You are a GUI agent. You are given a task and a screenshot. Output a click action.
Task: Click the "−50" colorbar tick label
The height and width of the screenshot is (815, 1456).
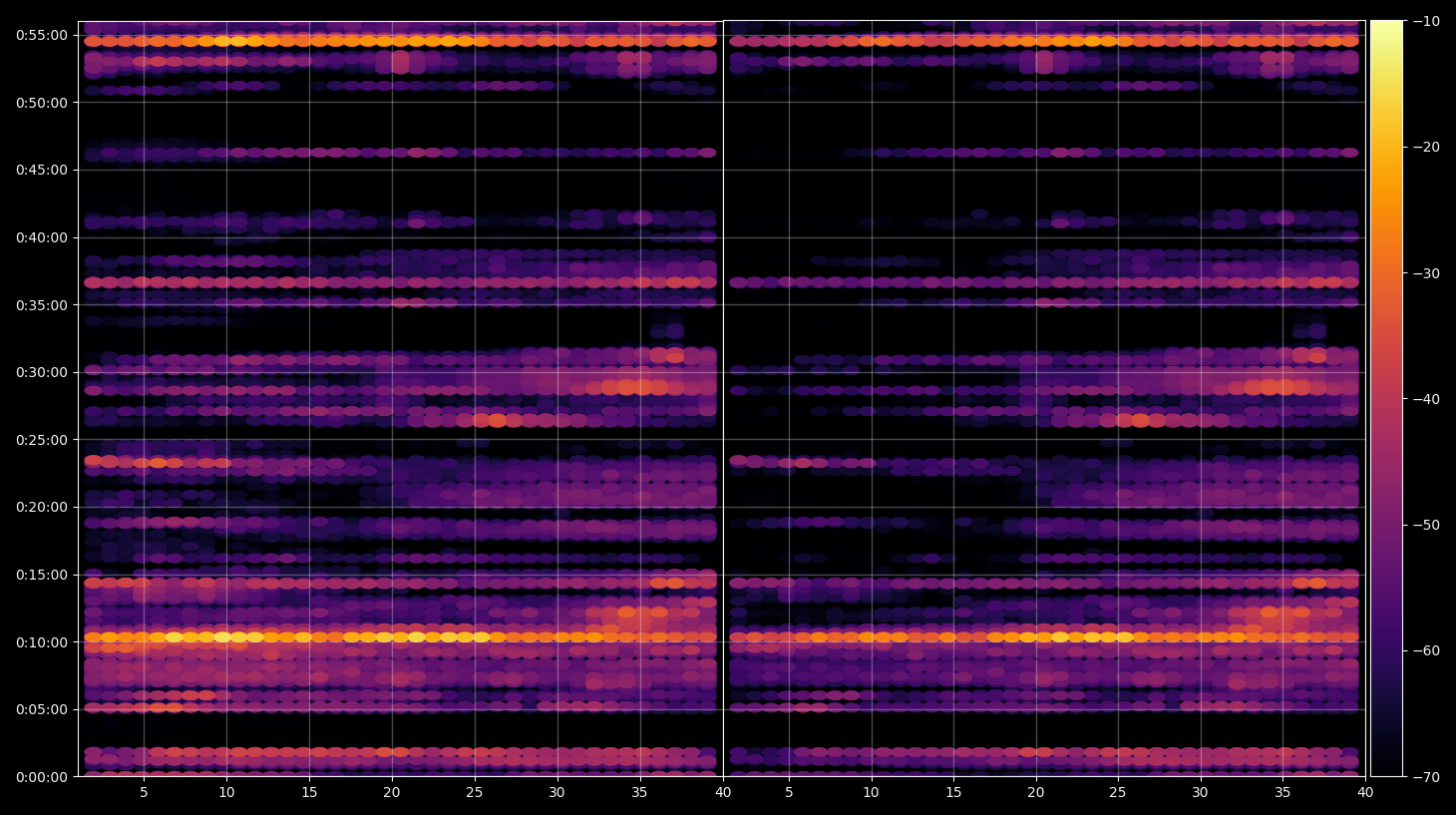tap(1426, 525)
